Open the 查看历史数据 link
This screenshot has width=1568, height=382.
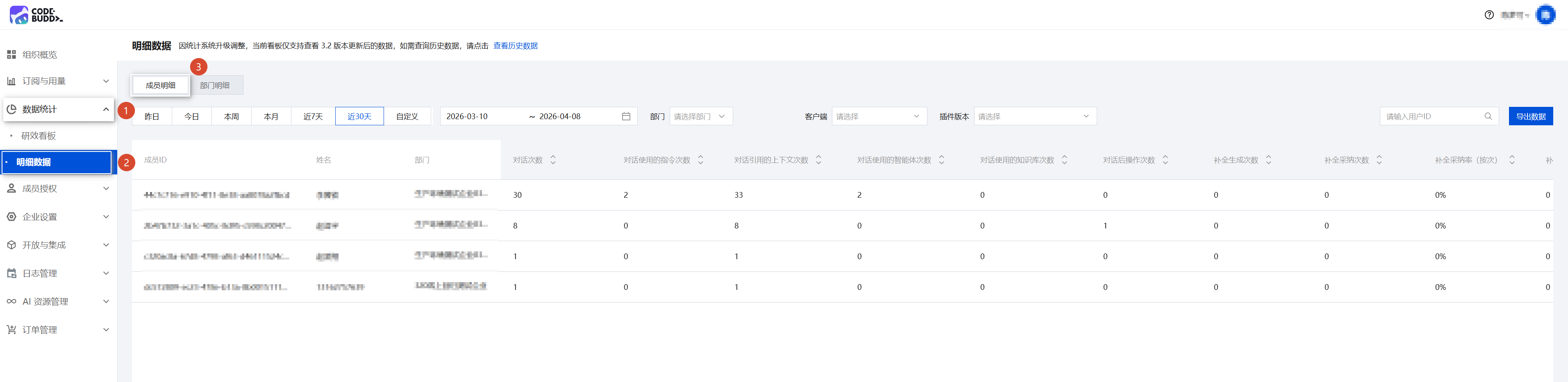(515, 45)
